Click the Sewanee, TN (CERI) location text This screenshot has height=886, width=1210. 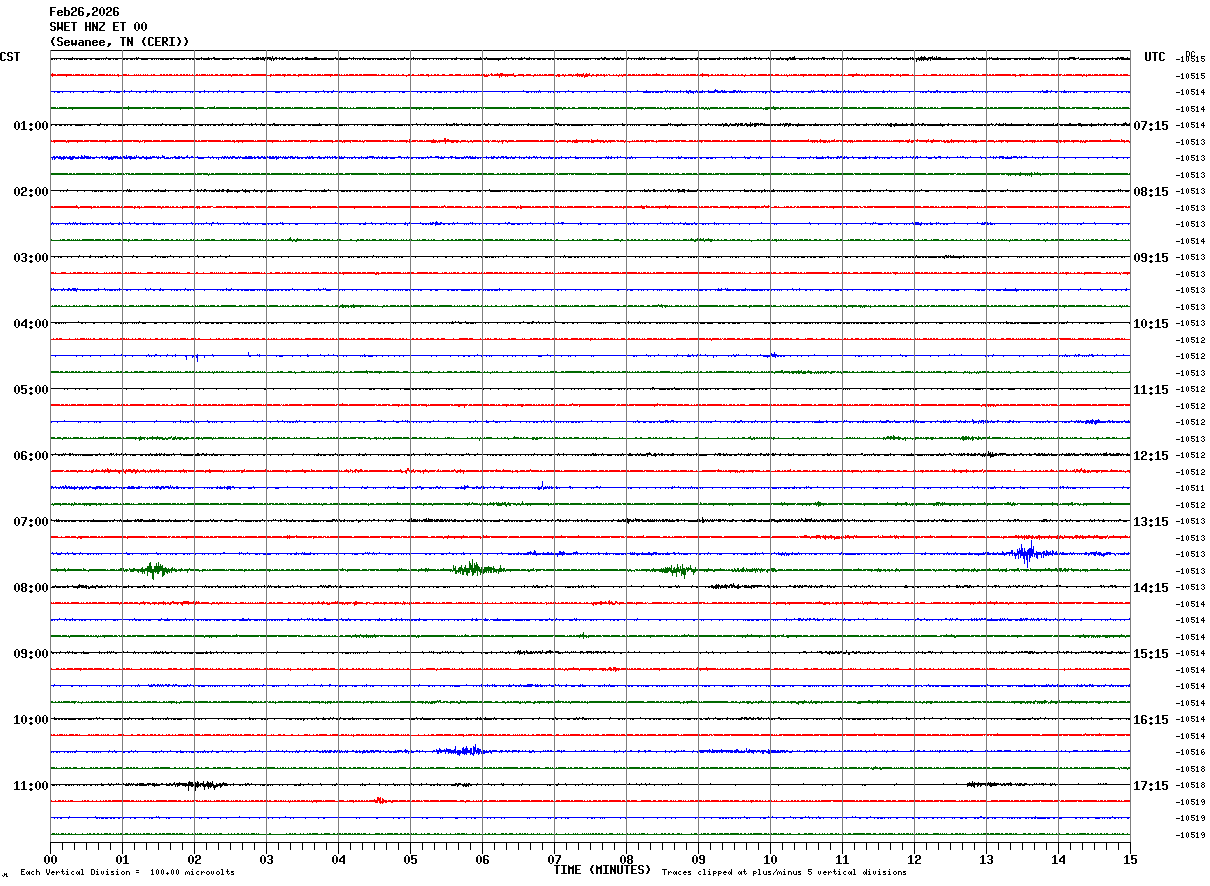(119, 42)
